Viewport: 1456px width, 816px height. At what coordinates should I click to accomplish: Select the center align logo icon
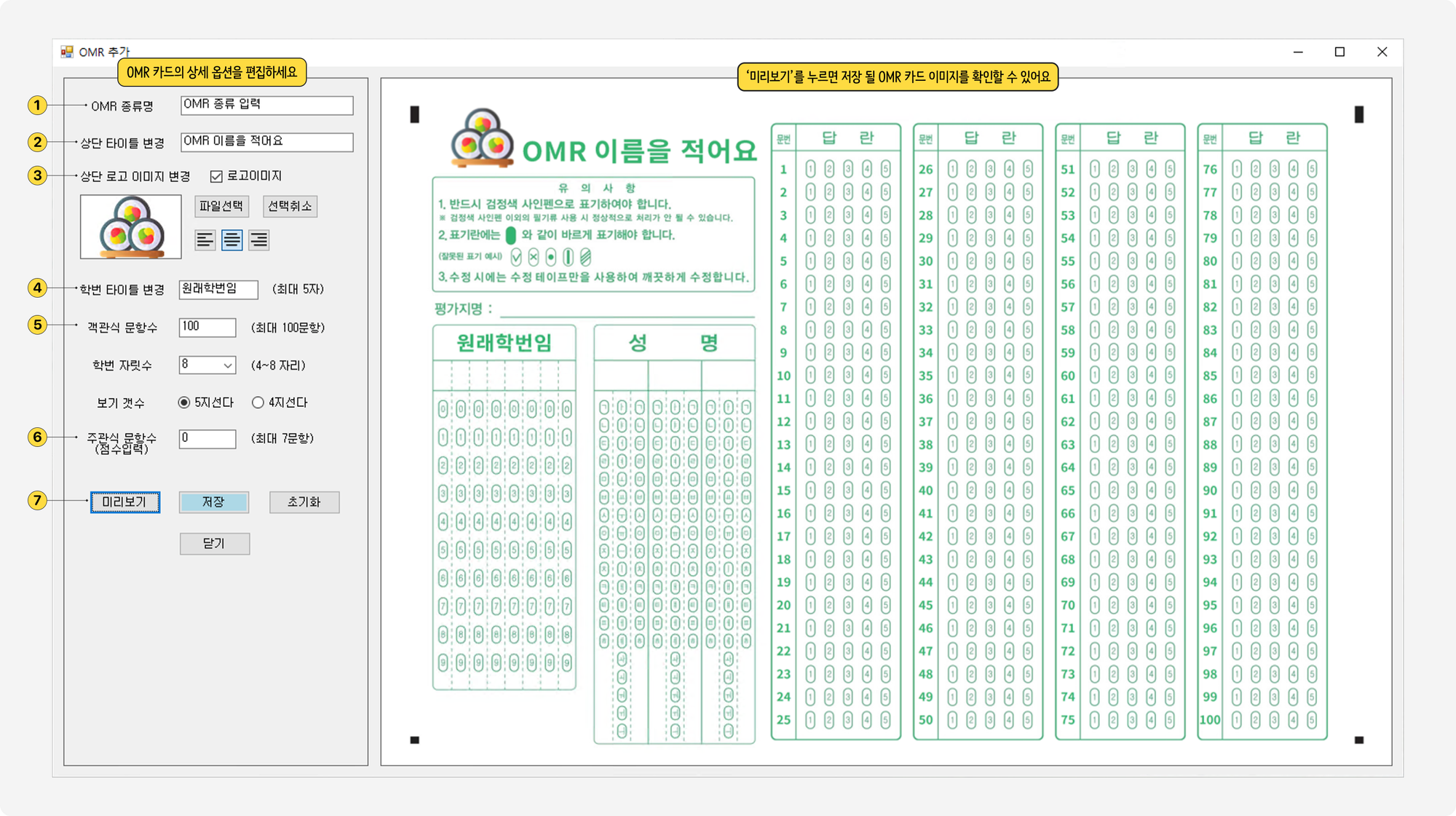[x=232, y=240]
